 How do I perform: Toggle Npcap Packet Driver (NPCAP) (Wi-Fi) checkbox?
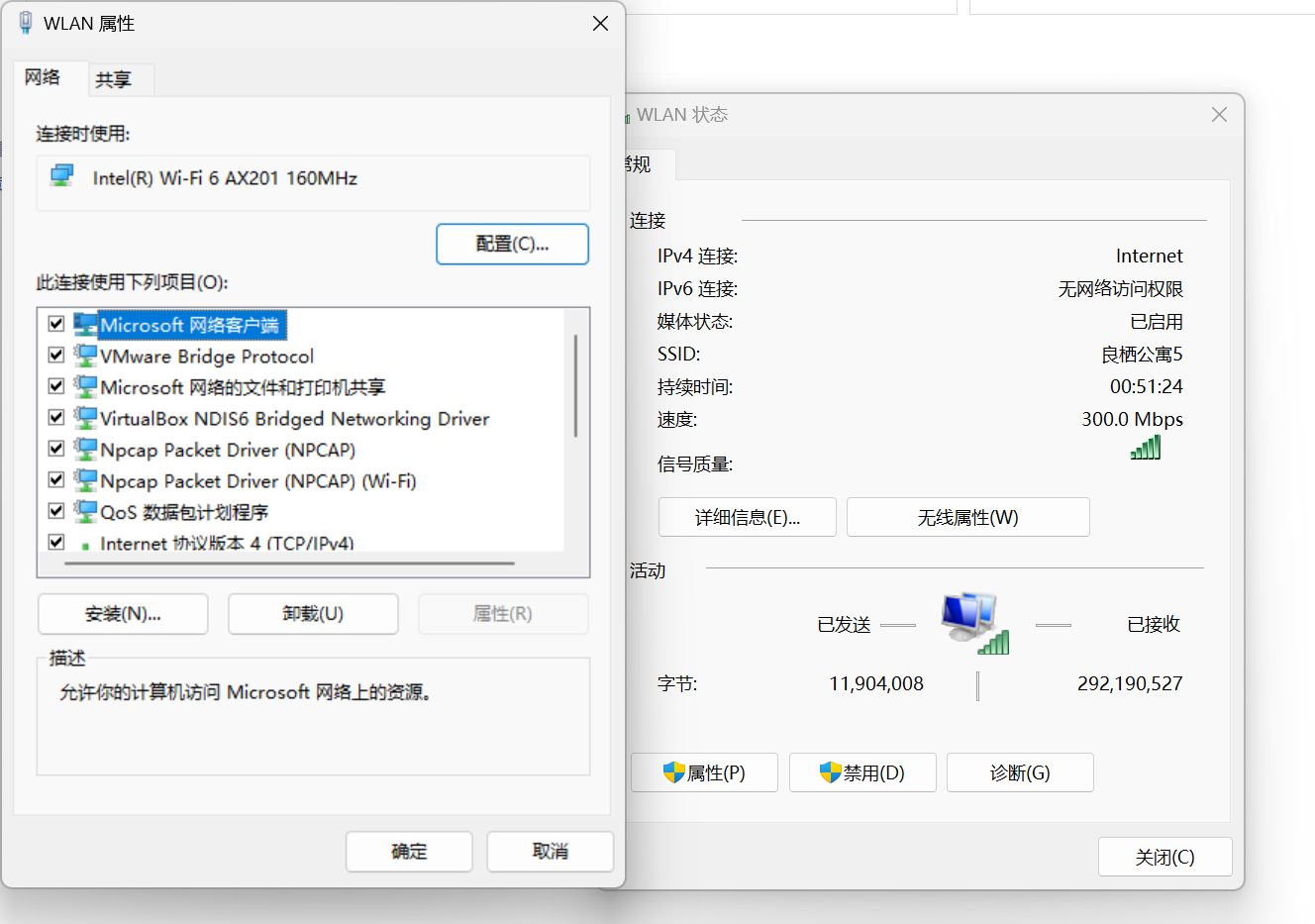56,479
